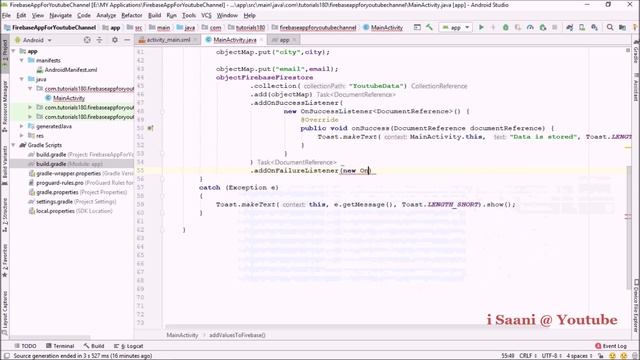This screenshot has width=640, height=360.
Task: Open the Logcat tool window button
Action: click(129, 346)
